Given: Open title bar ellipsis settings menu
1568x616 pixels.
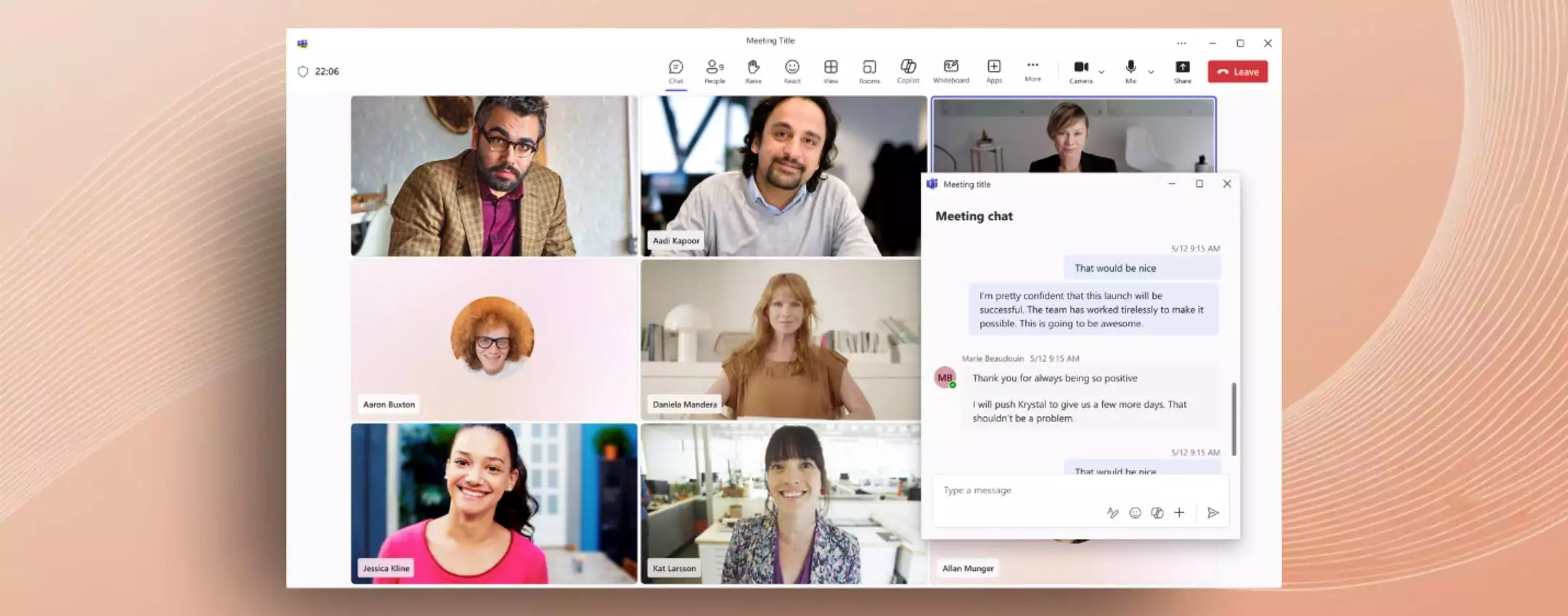Looking at the screenshot, I should tap(1181, 43).
